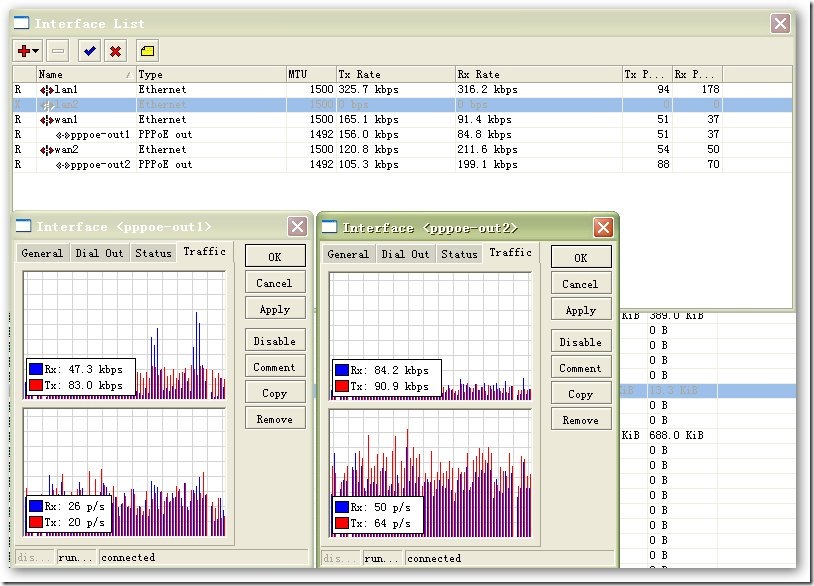
Task: Click 'connected' status in pppoe-out1 dialog
Action: click(128, 557)
